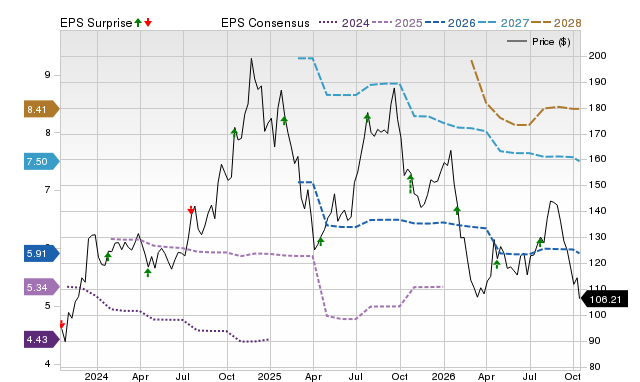Click the 190 label on the price axis
The height and width of the screenshot is (382, 640).
click(597, 82)
